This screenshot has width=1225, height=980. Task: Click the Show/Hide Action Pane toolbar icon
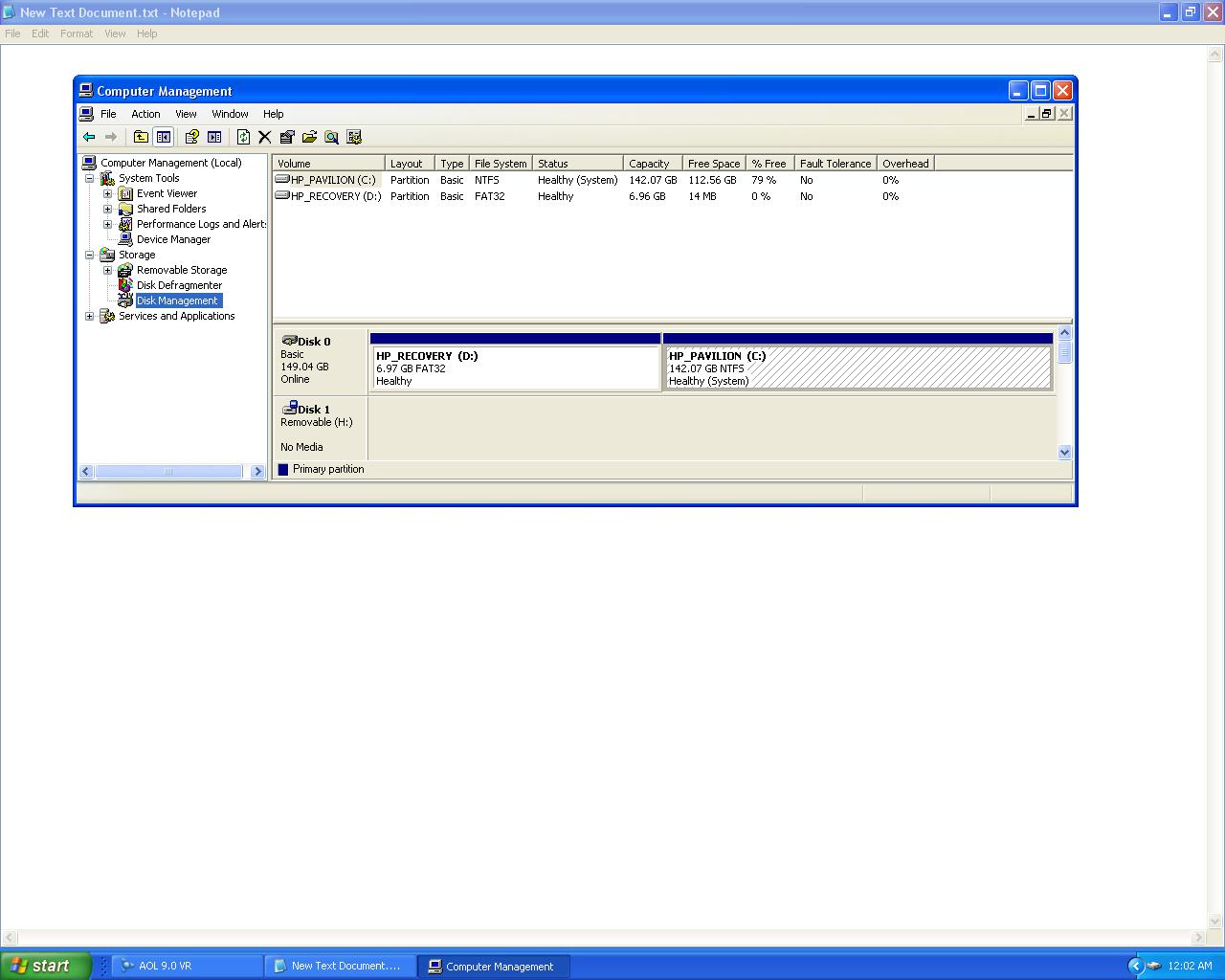(x=214, y=137)
